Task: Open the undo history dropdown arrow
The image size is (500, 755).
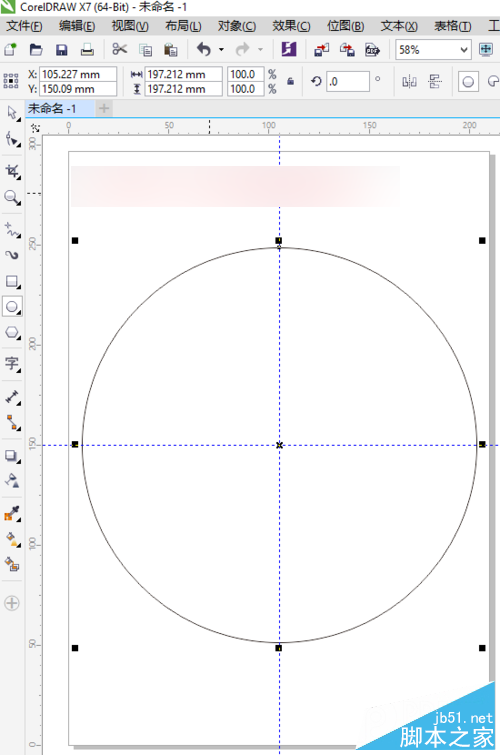Action: [221, 50]
